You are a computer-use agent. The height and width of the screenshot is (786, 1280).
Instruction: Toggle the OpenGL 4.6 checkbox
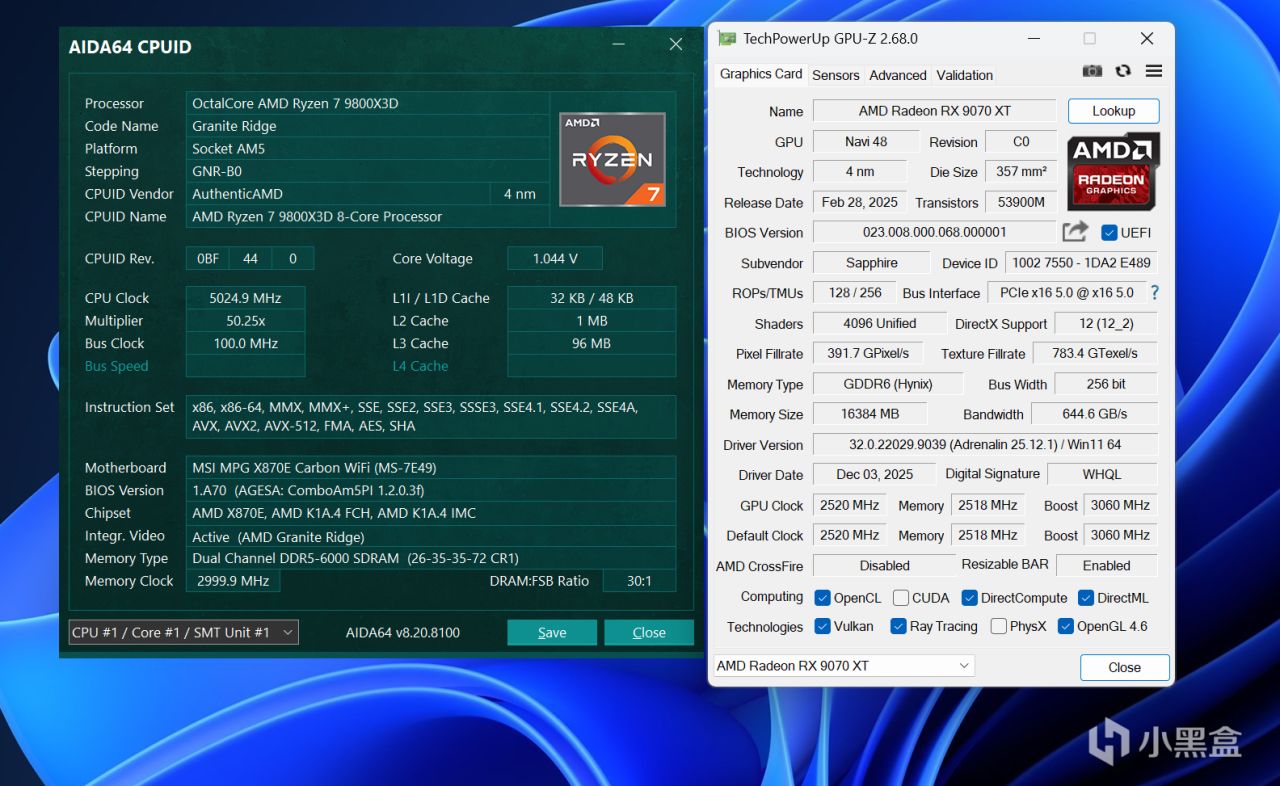click(x=1066, y=626)
